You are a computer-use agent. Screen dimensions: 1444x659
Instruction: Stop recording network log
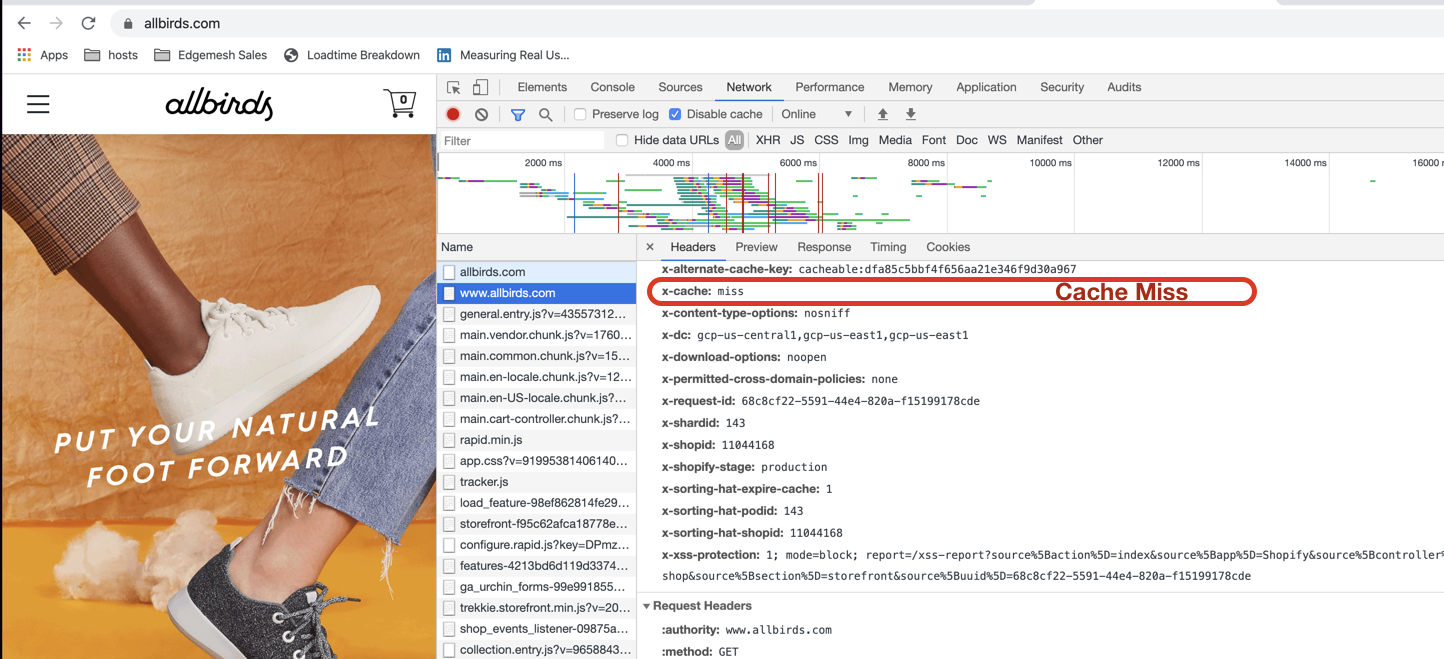(x=453, y=114)
